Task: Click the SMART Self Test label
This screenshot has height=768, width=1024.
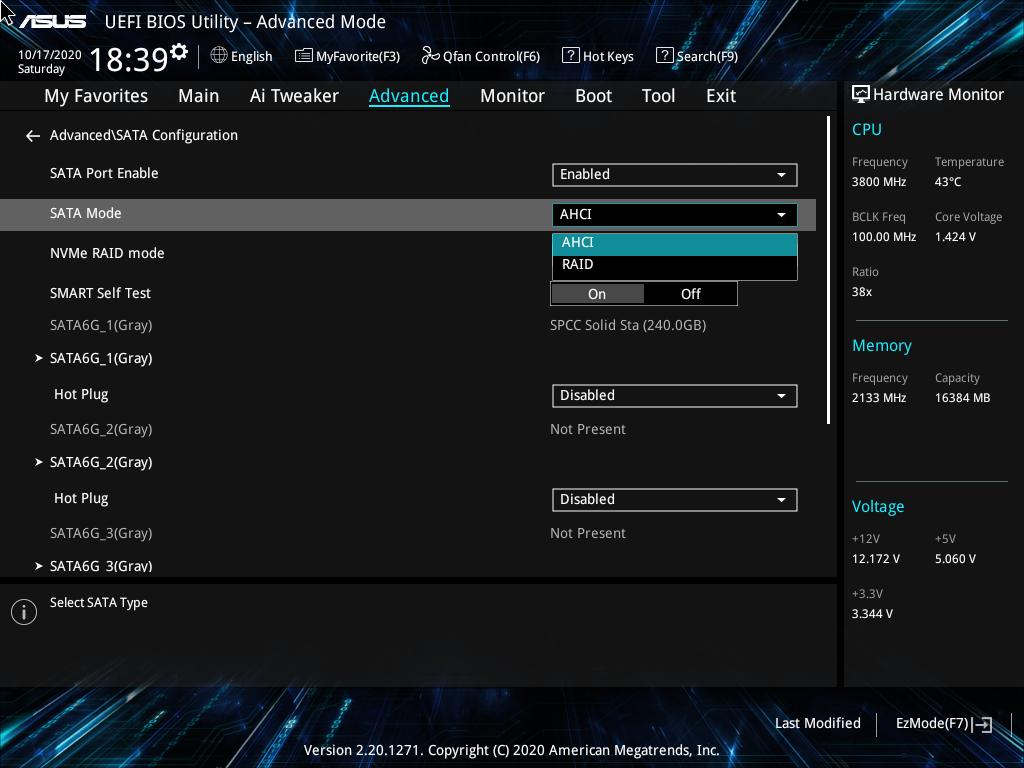Action: (x=100, y=293)
